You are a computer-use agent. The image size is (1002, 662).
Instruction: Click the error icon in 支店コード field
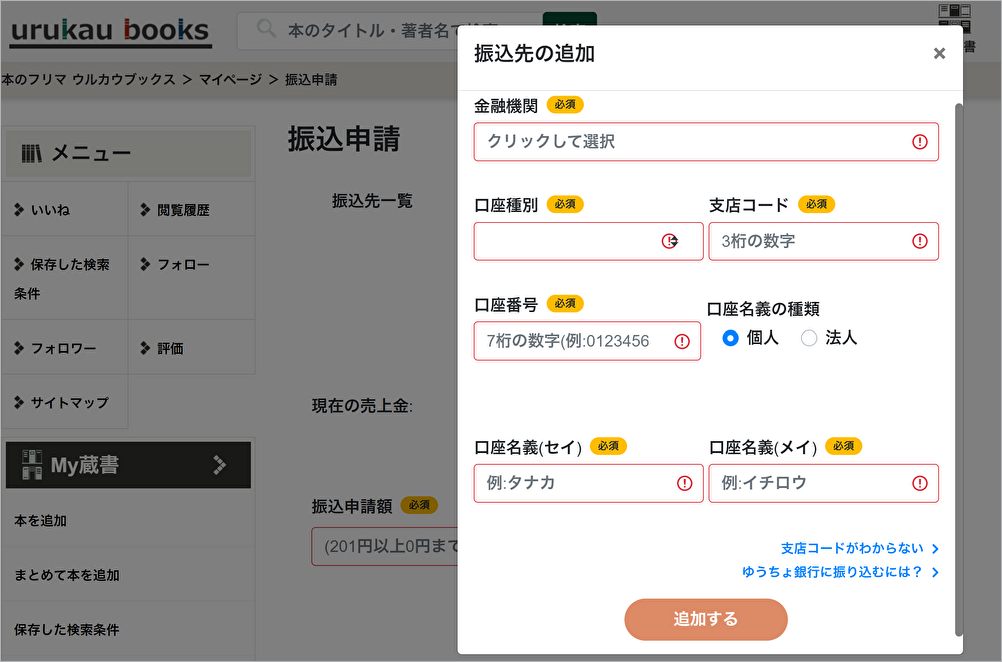point(920,242)
